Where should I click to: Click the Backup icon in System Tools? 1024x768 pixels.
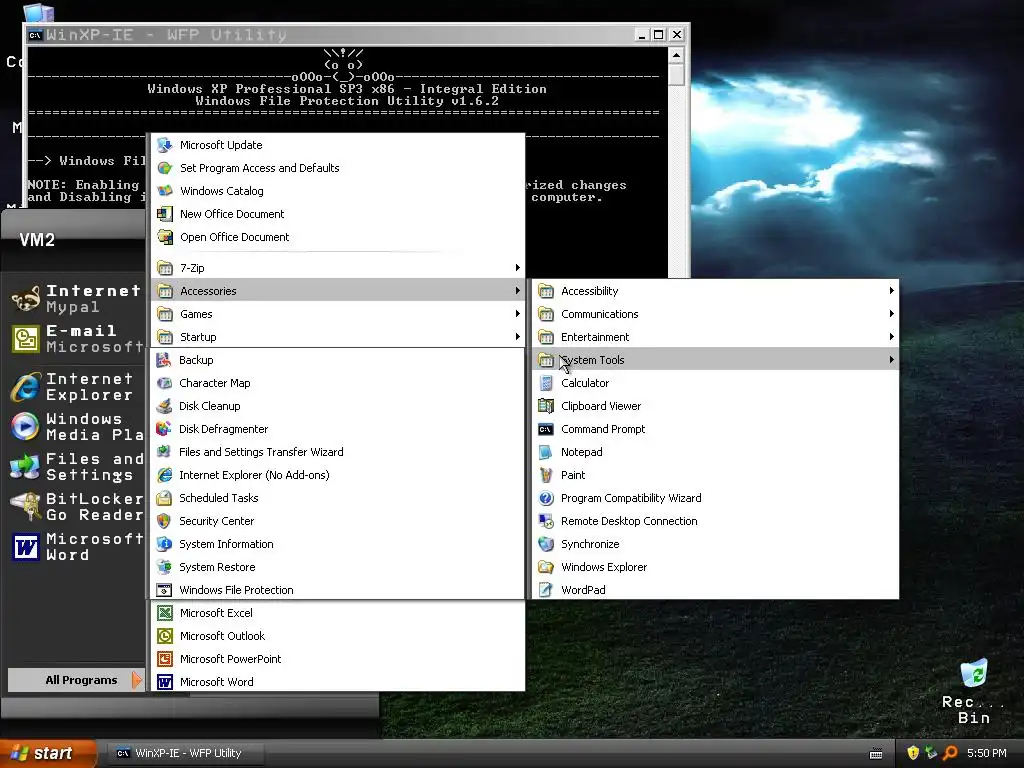[164, 360]
